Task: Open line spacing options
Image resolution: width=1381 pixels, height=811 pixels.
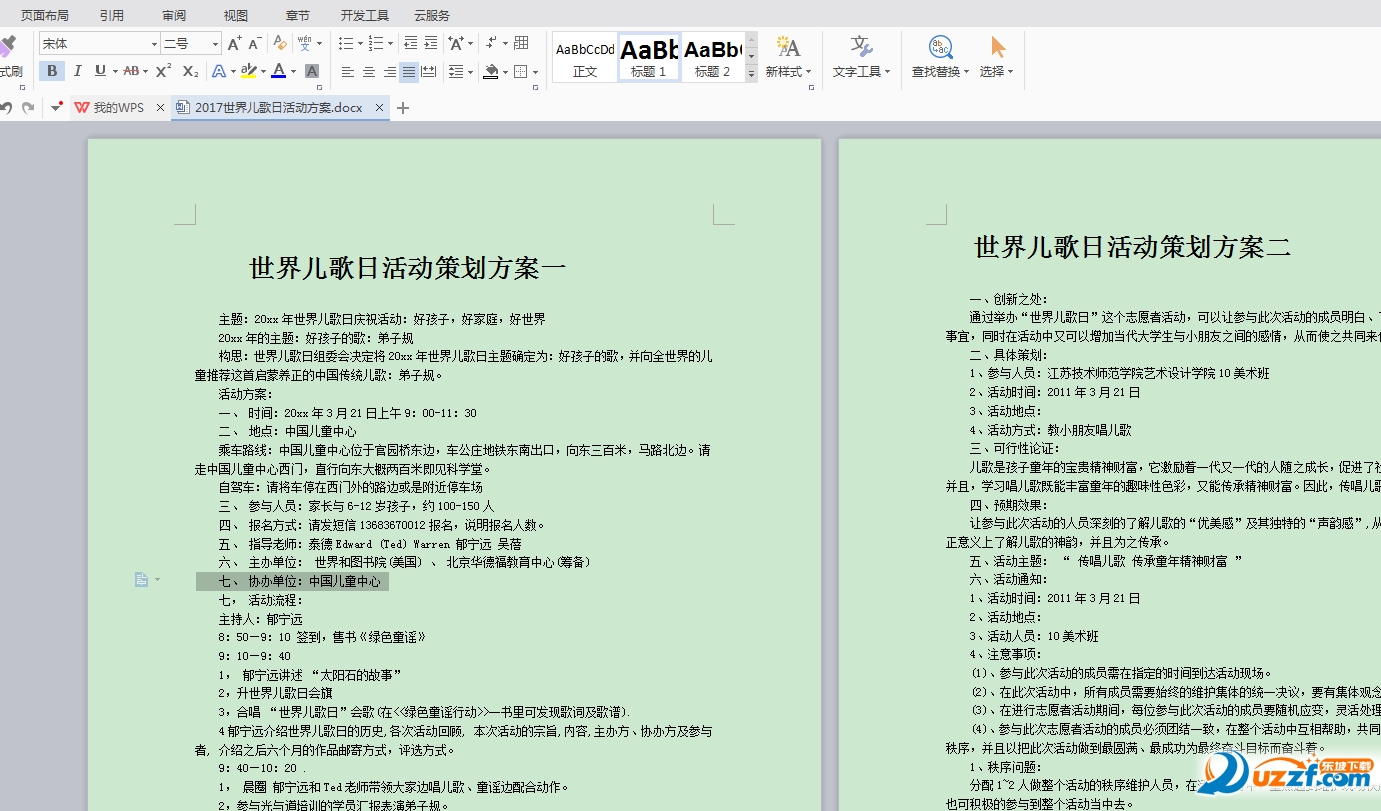Action: tap(455, 72)
